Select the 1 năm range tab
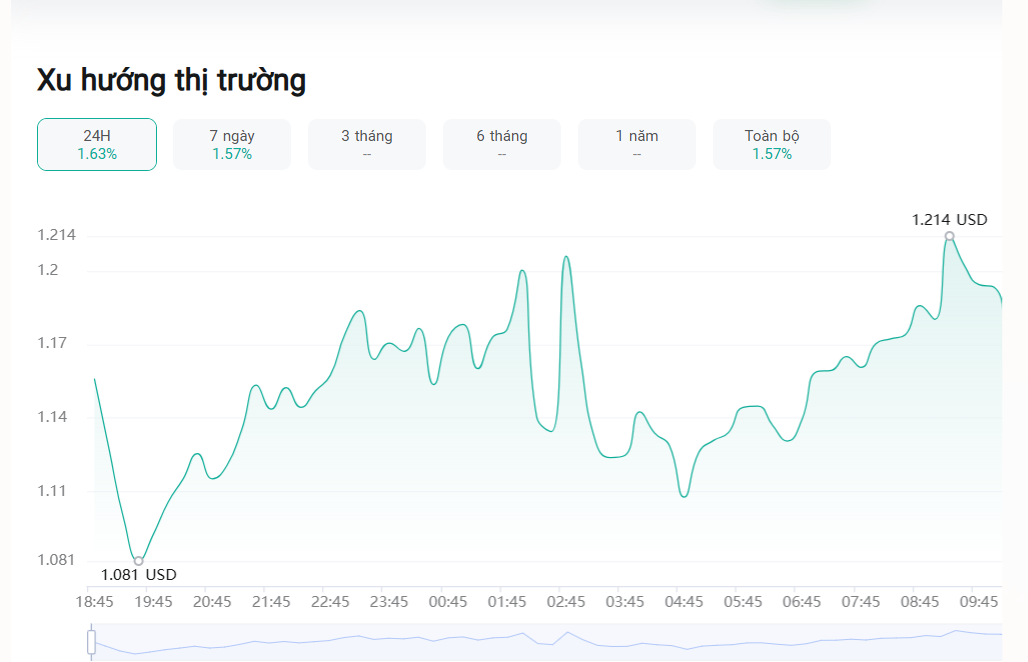Image resolution: width=1028 pixels, height=662 pixels. 637,144
